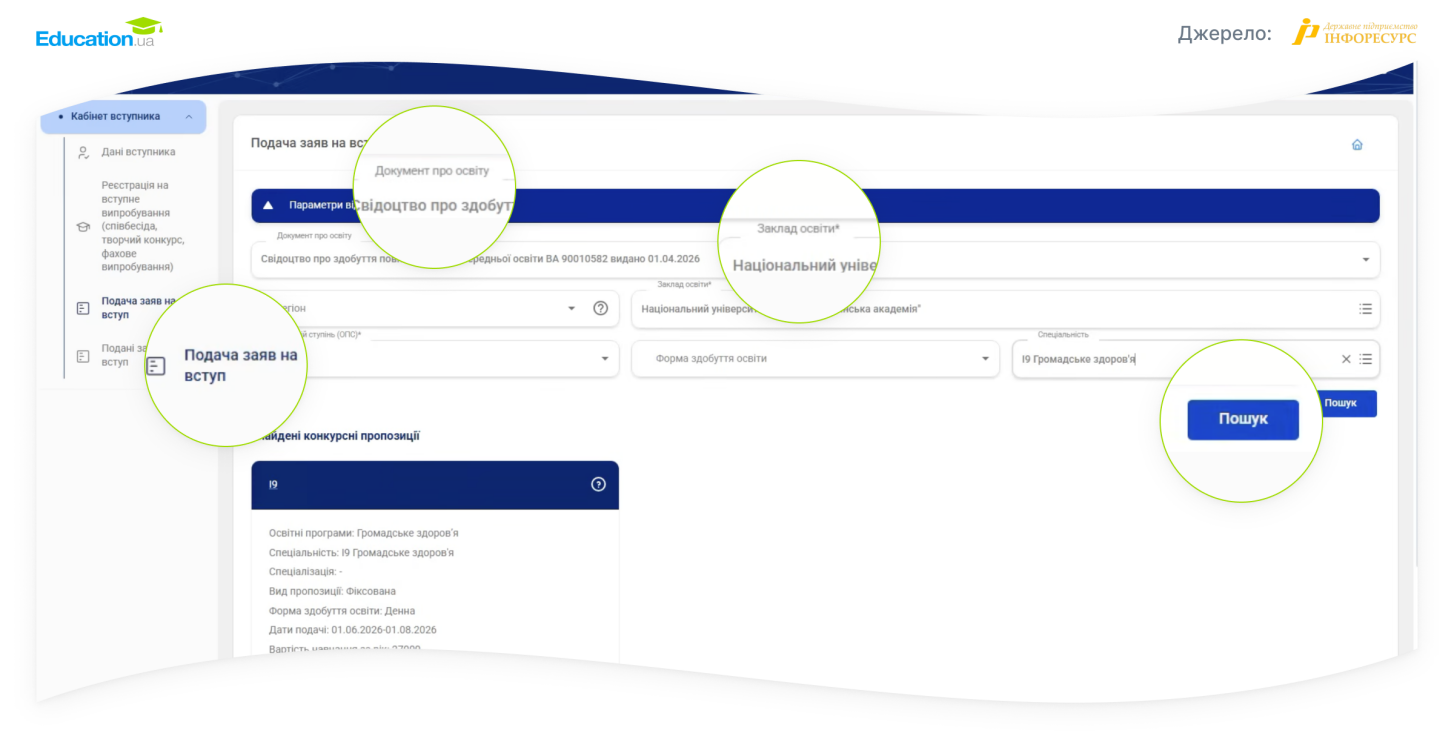Click the Education.ua logo
The image size is (1454, 733).
coord(99,34)
